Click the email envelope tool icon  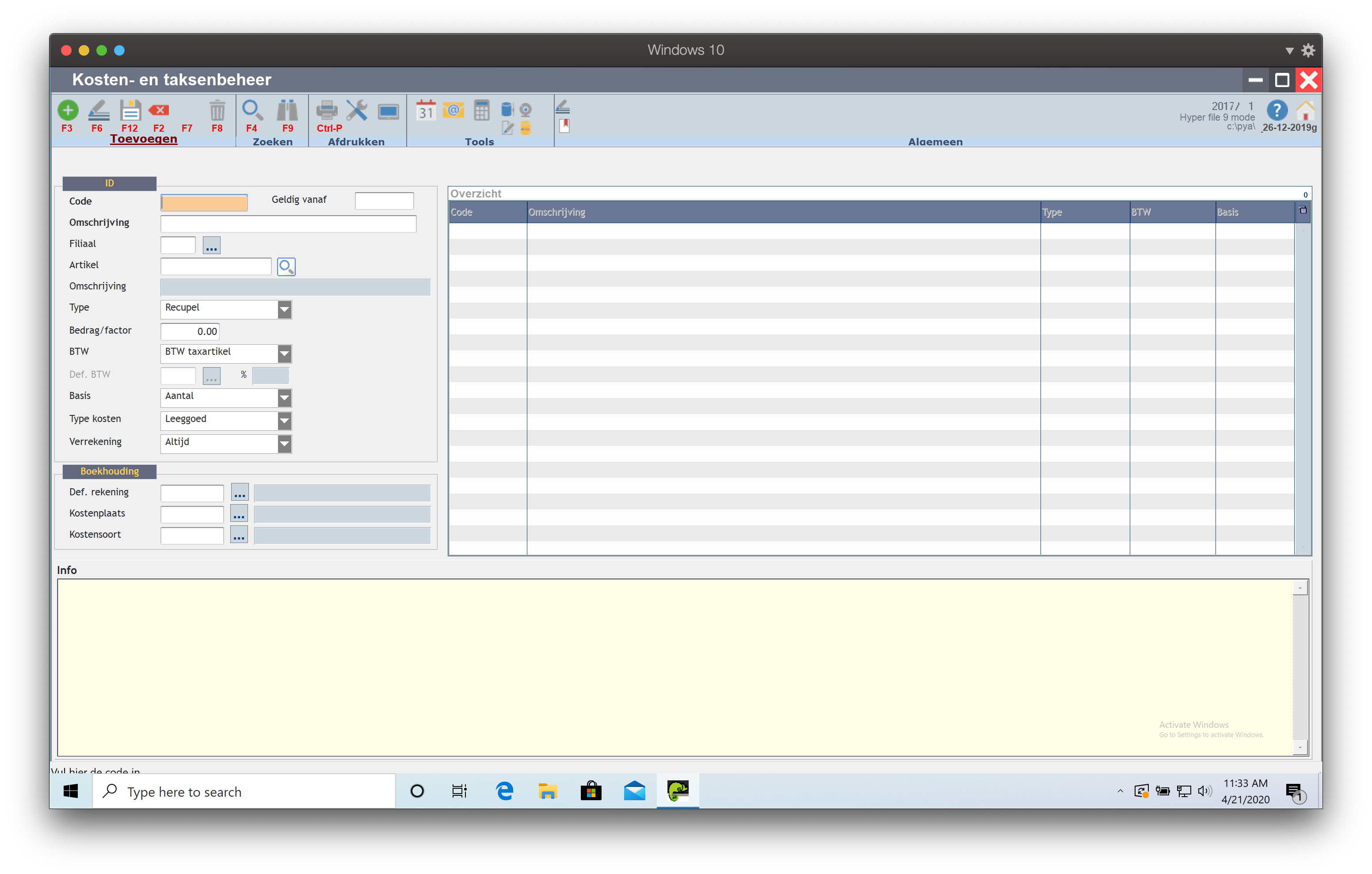pos(454,110)
